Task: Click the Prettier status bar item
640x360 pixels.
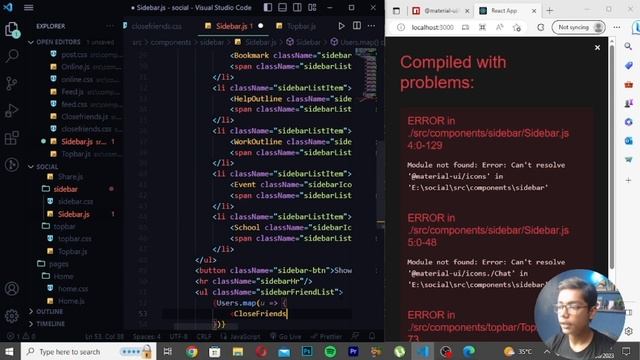Action: (x=326, y=337)
